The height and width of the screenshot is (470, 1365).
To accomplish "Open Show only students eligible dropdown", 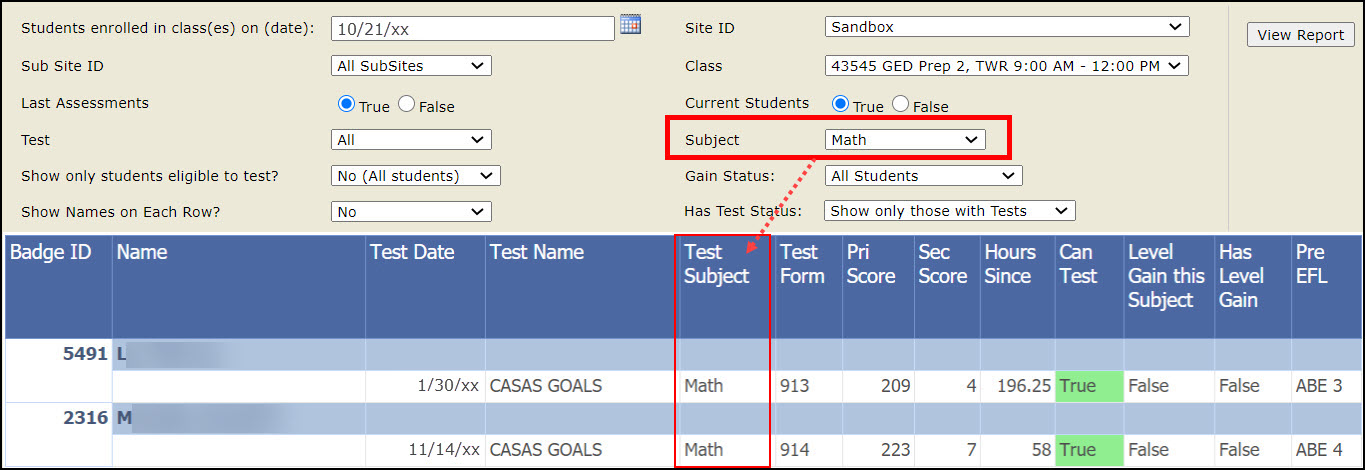I will click(x=415, y=176).
